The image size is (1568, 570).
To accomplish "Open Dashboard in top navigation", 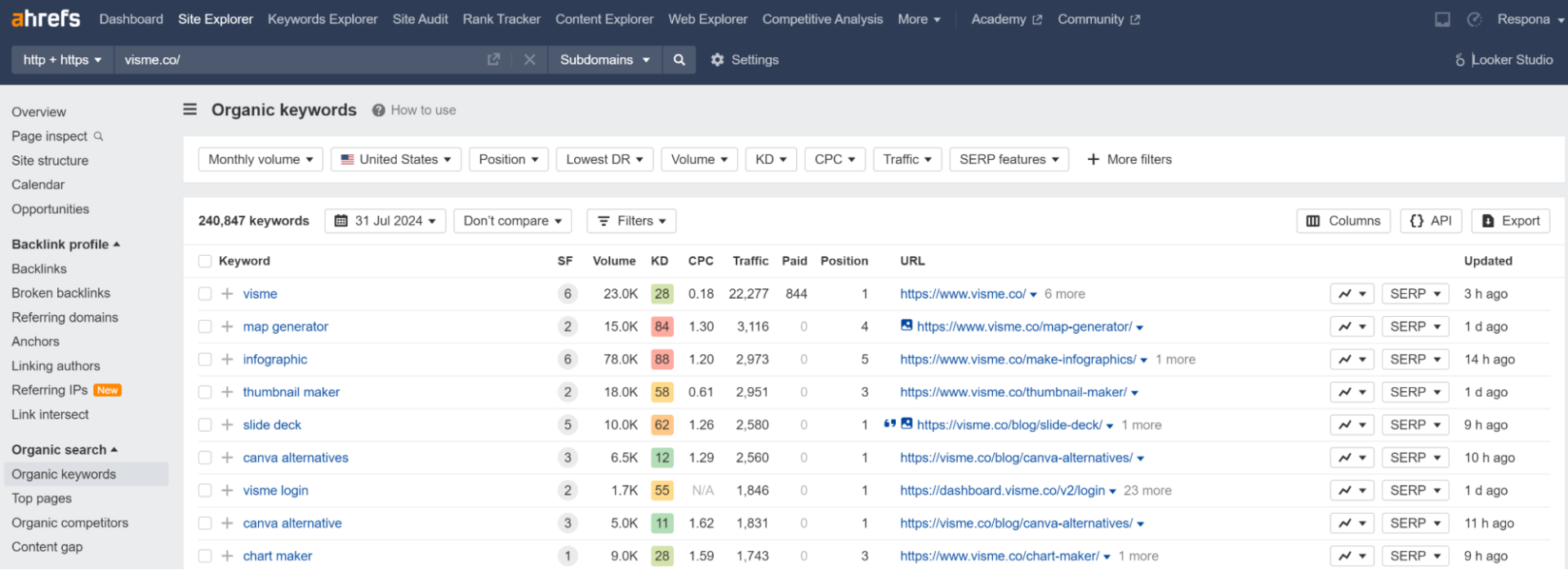I will pyautogui.click(x=131, y=19).
